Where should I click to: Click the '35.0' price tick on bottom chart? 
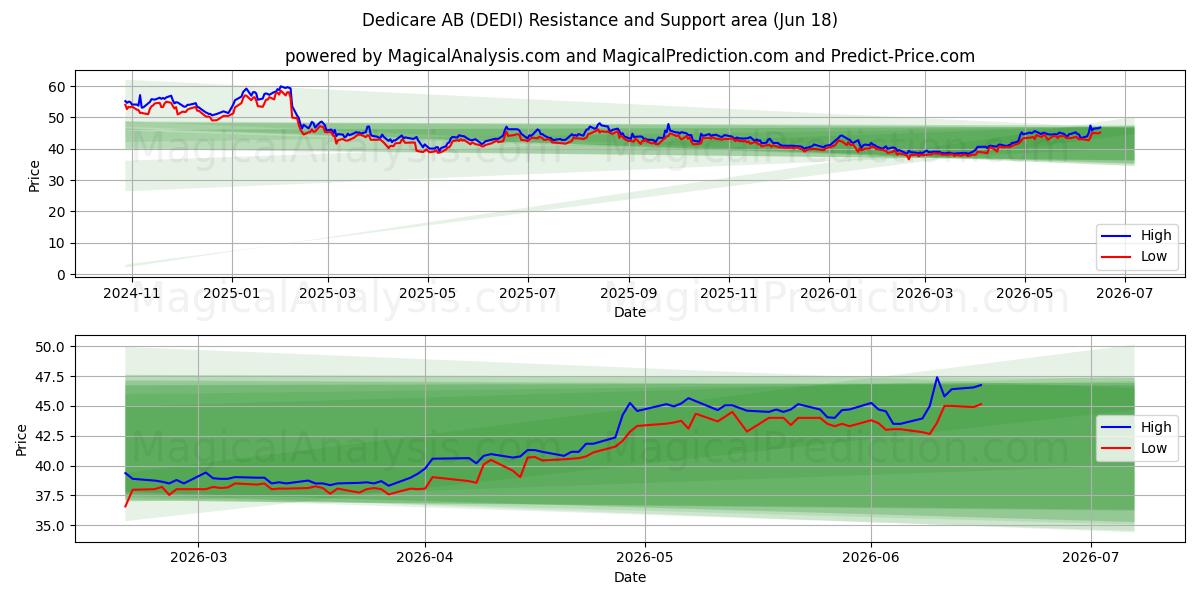51,526
